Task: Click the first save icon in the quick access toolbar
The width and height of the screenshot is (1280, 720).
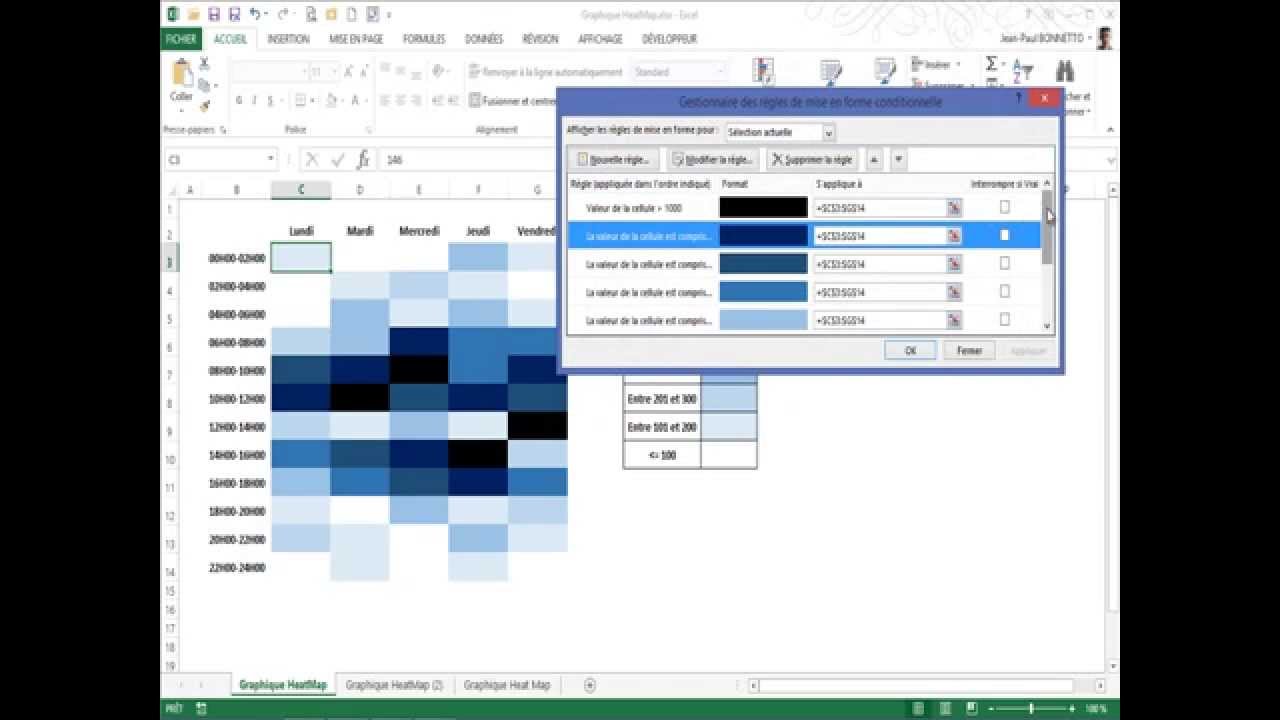Action: (213, 14)
